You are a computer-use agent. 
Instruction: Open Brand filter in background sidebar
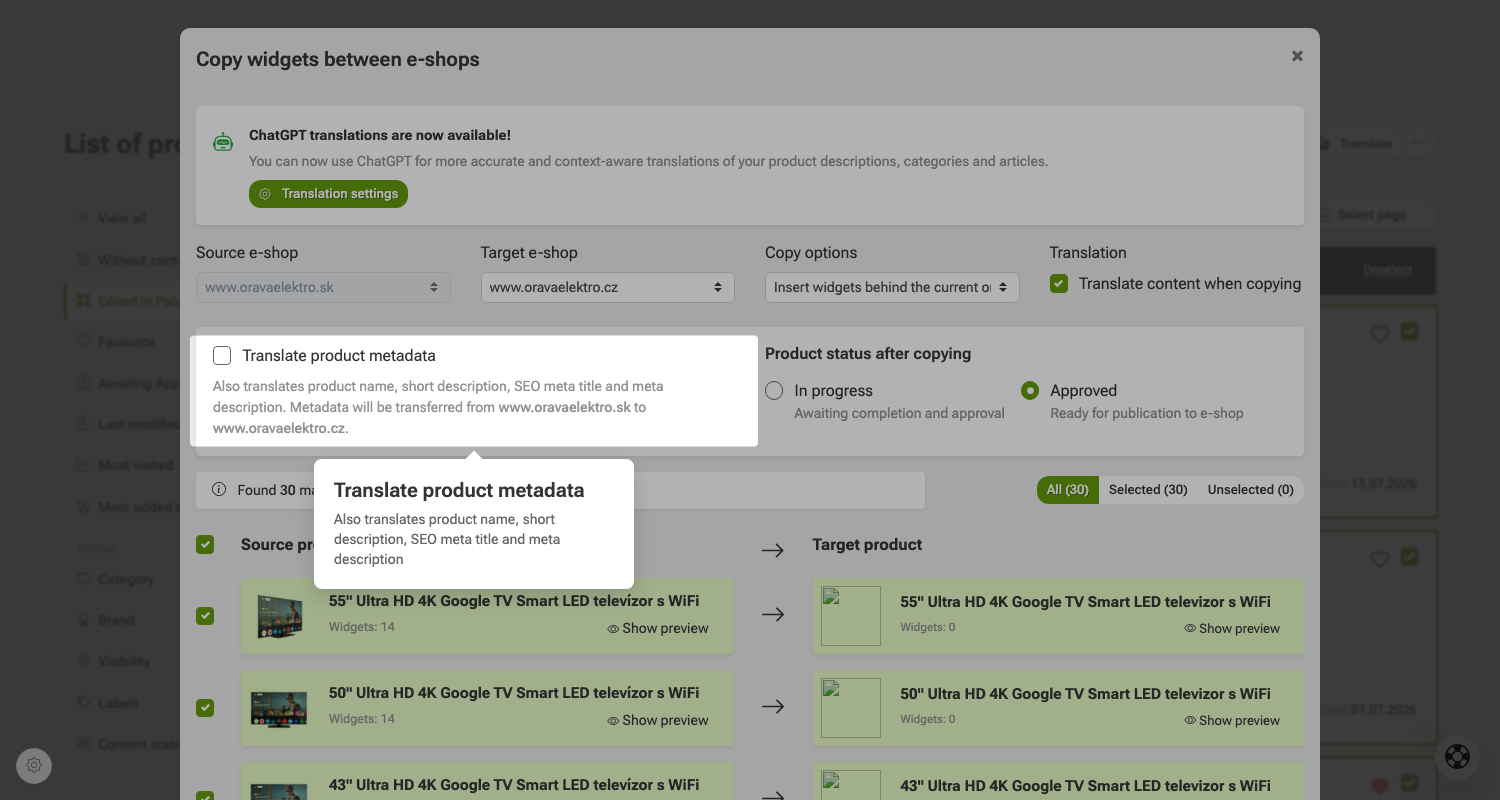tap(107, 620)
